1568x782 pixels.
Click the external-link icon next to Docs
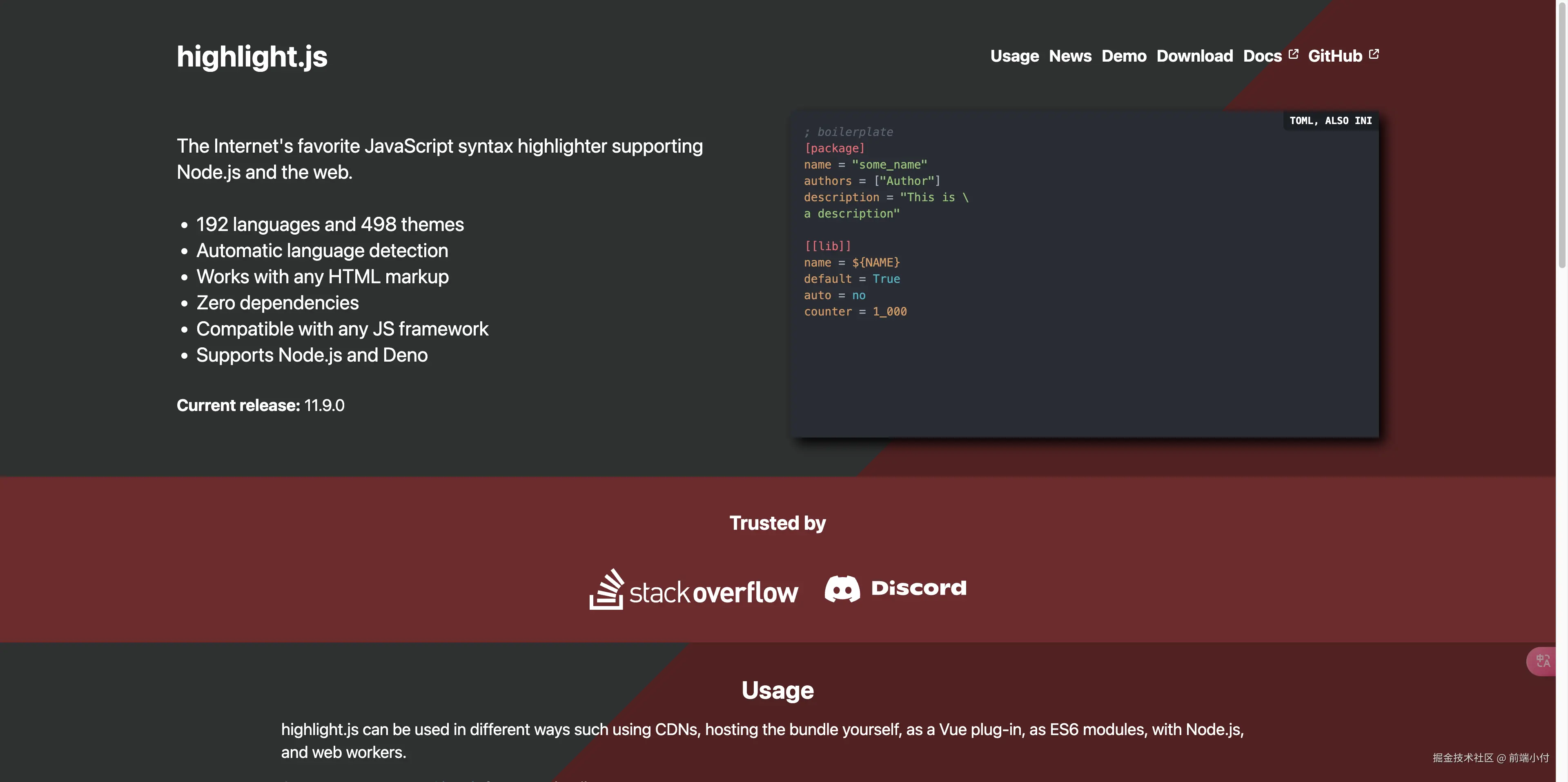pyautogui.click(x=1294, y=54)
